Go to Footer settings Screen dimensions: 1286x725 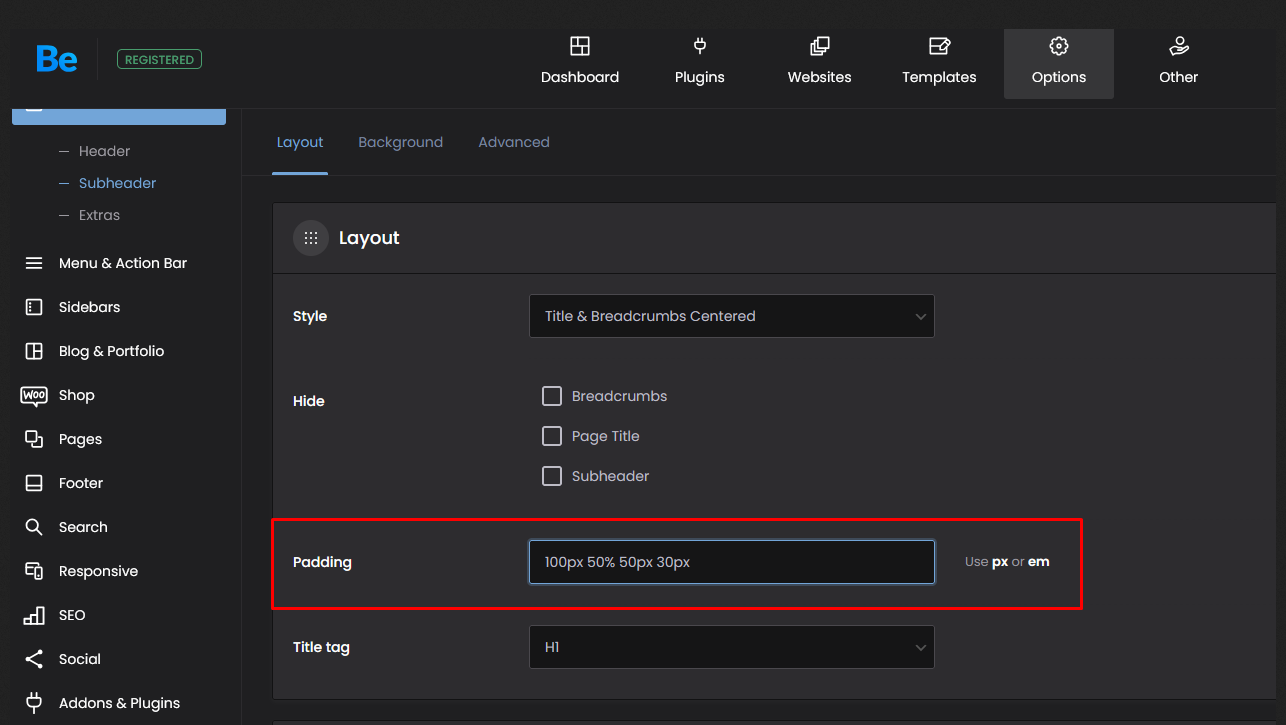pos(81,483)
